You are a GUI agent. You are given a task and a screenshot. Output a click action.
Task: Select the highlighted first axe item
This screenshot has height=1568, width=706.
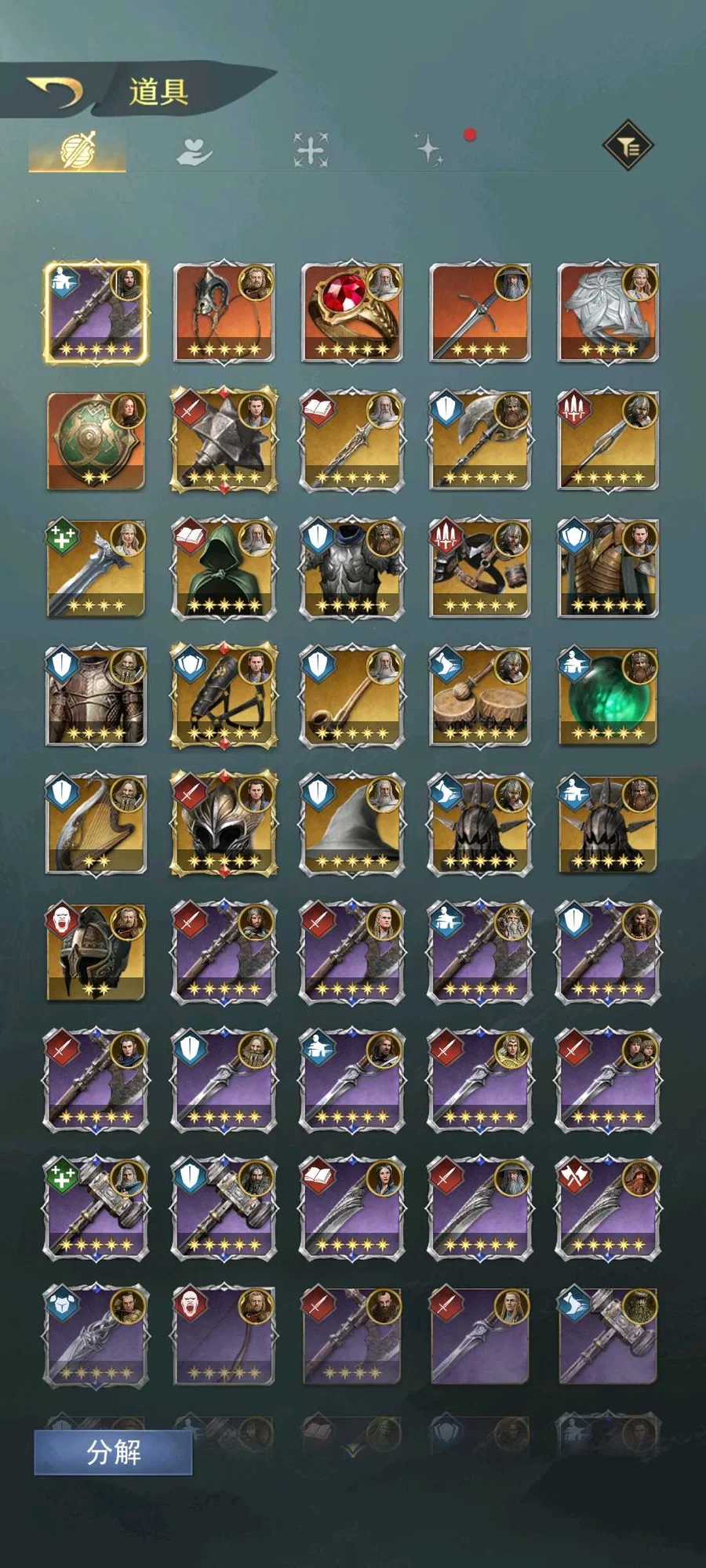(x=96, y=313)
